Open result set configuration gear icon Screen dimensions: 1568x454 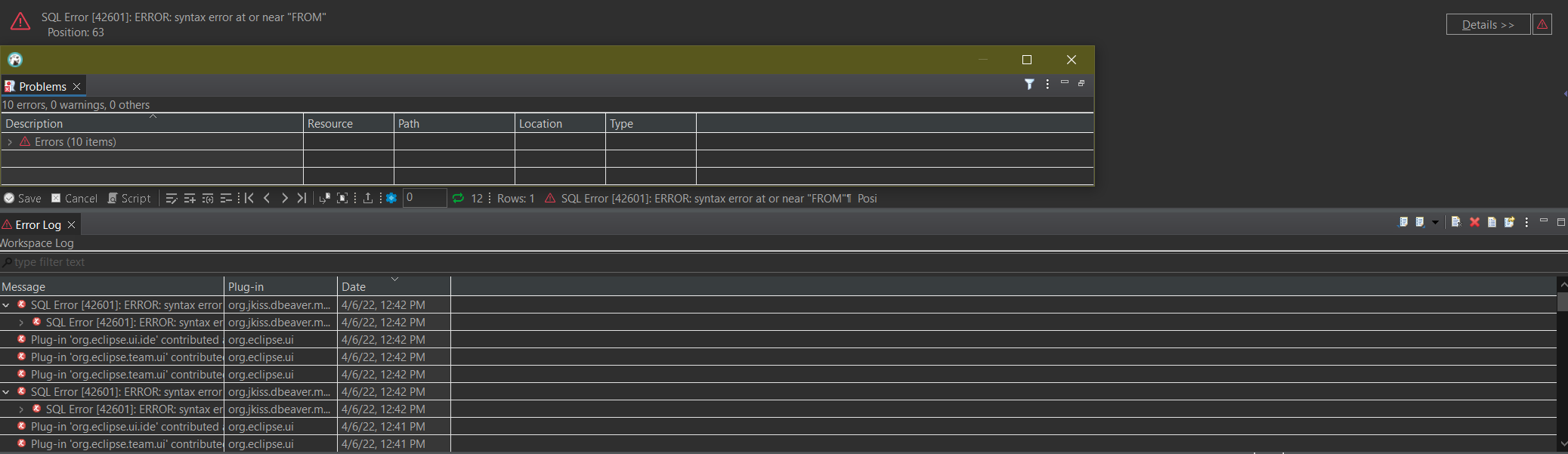(391, 198)
